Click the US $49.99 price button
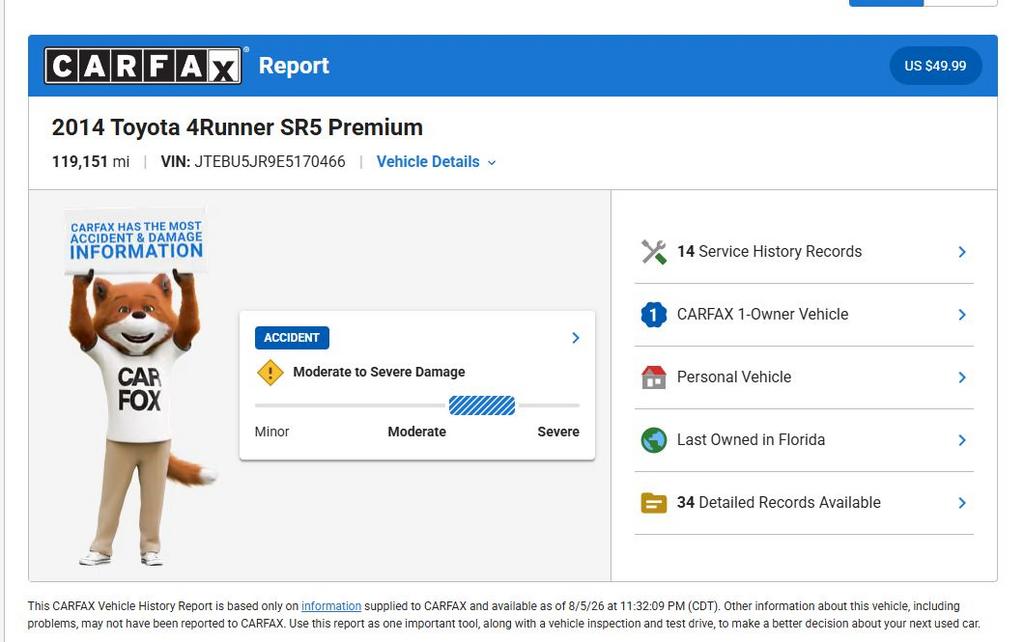Image resolution: width=1024 pixels, height=642 pixels. [935, 65]
